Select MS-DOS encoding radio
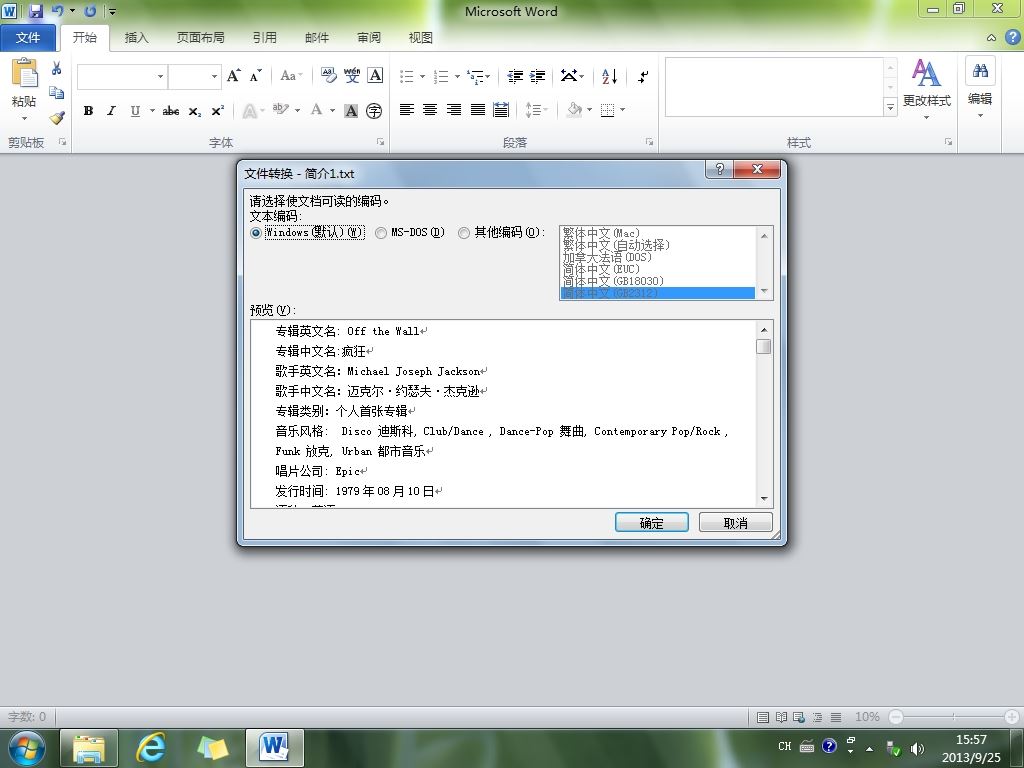This screenshot has width=1024, height=768. (x=381, y=233)
